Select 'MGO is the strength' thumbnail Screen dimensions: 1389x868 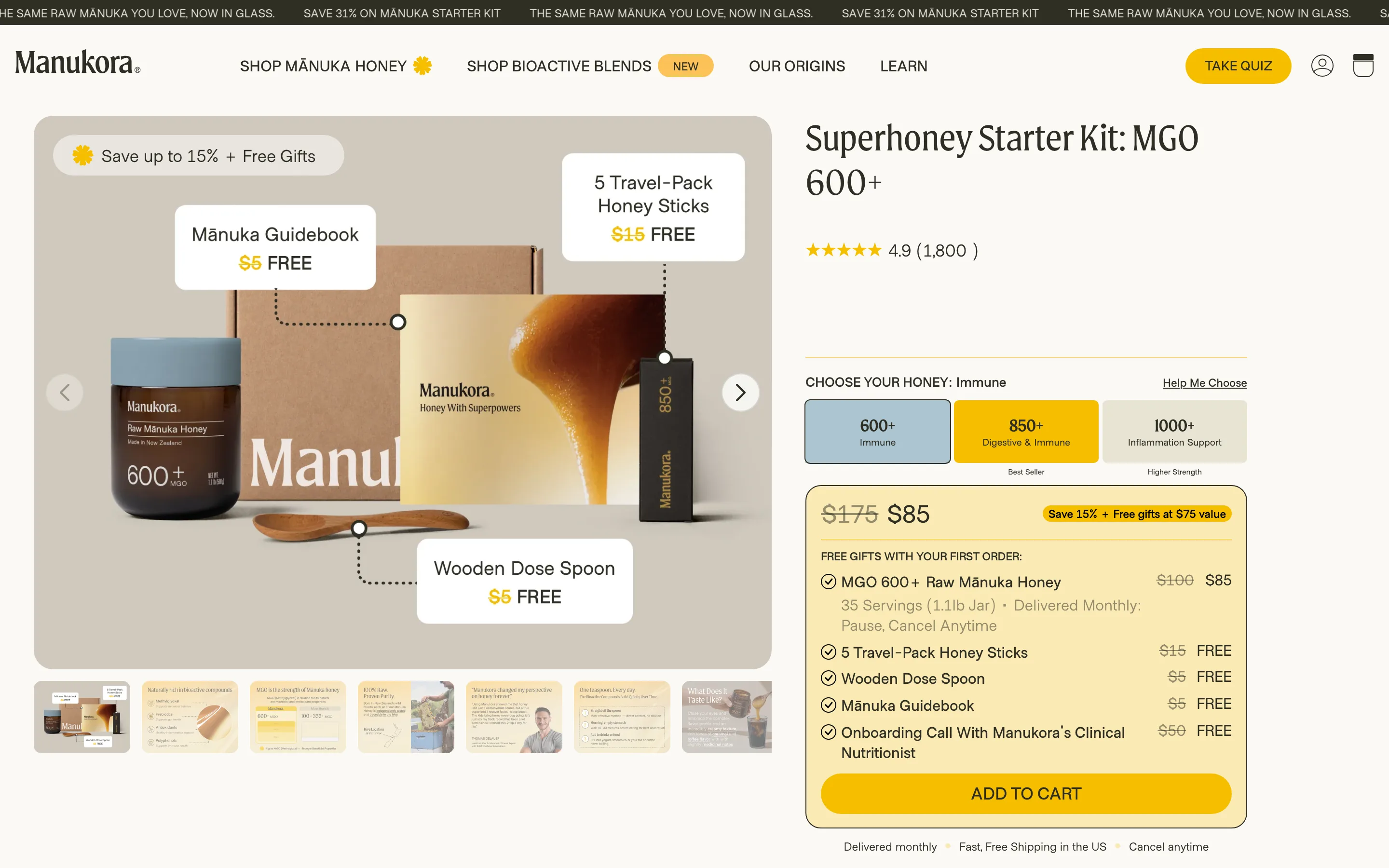point(298,717)
